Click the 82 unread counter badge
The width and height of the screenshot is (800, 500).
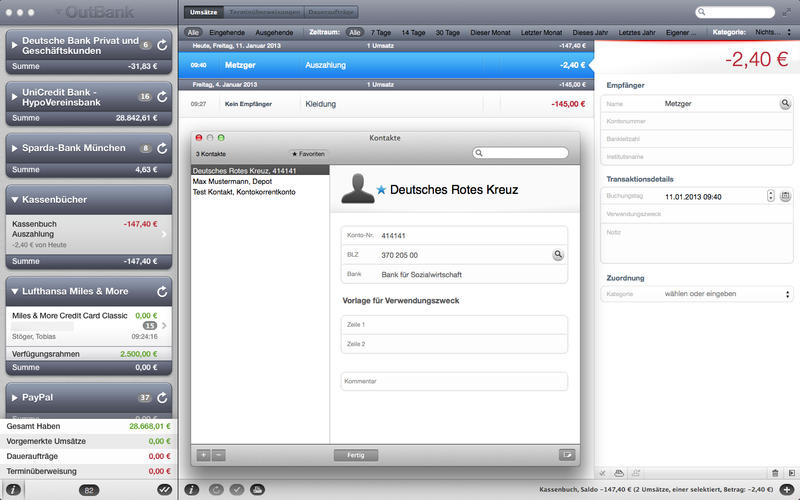click(89, 490)
